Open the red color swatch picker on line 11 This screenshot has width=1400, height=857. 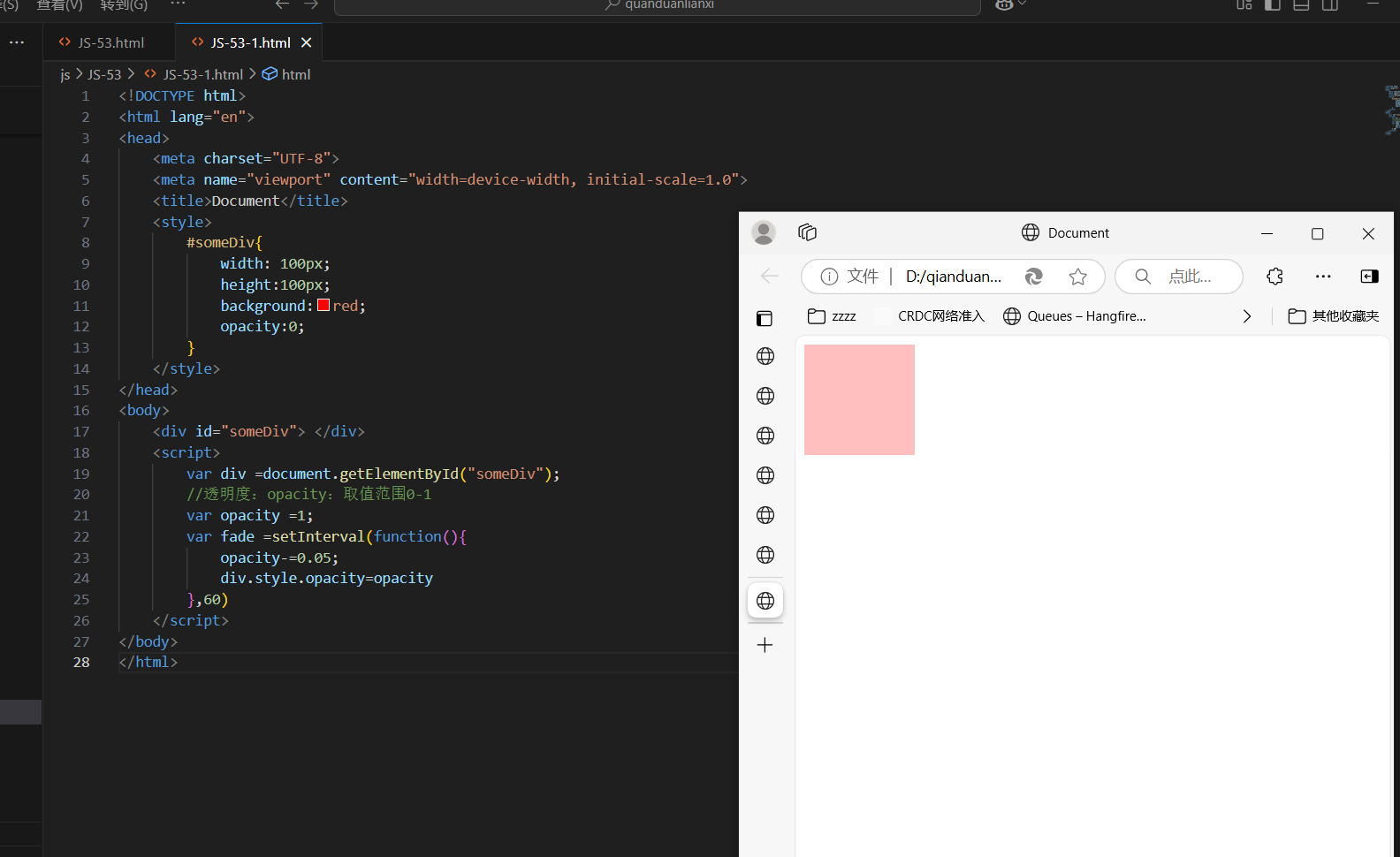click(x=323, y=305)
